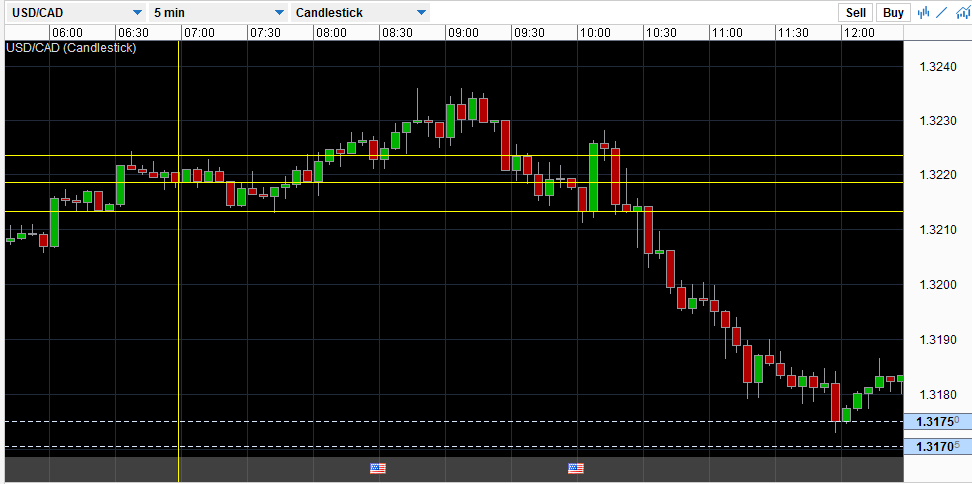Viewport: 972px width, 484px height.
Task: Click the 06:00 time axis label
Action: pos(67,33)
